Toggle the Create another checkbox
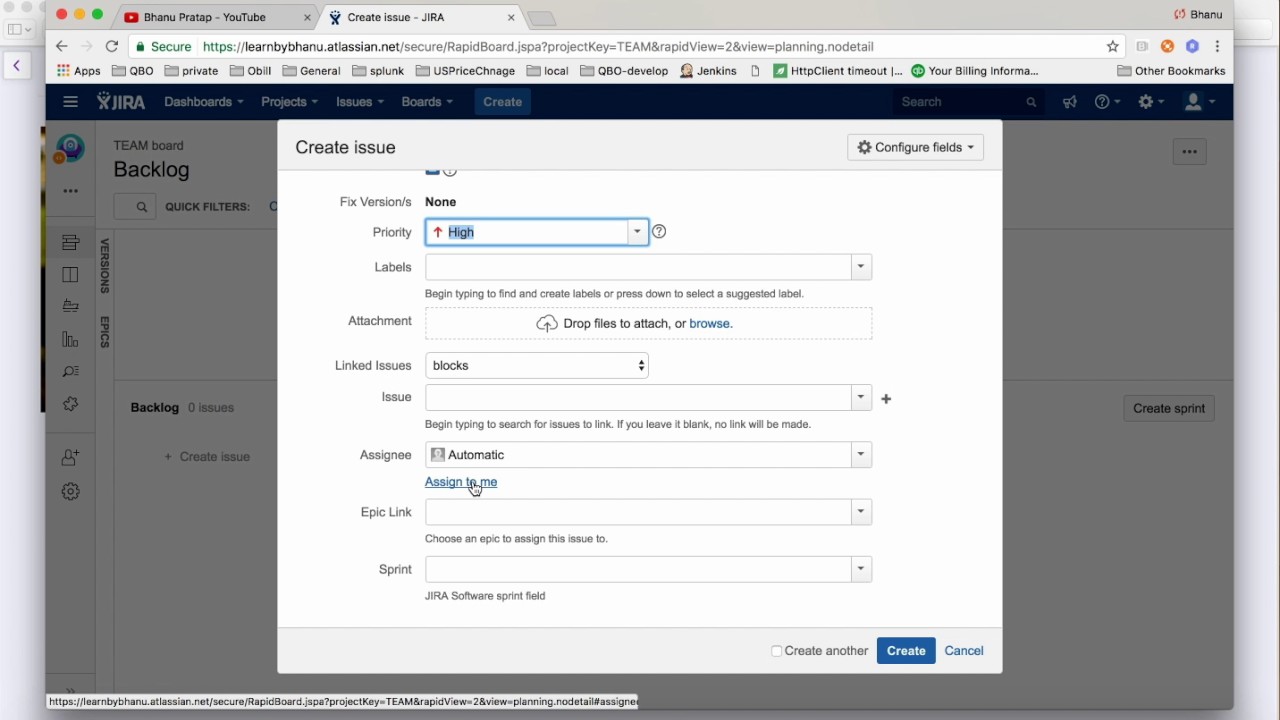Screen dimensions: 1280x720 click(776, 651)
